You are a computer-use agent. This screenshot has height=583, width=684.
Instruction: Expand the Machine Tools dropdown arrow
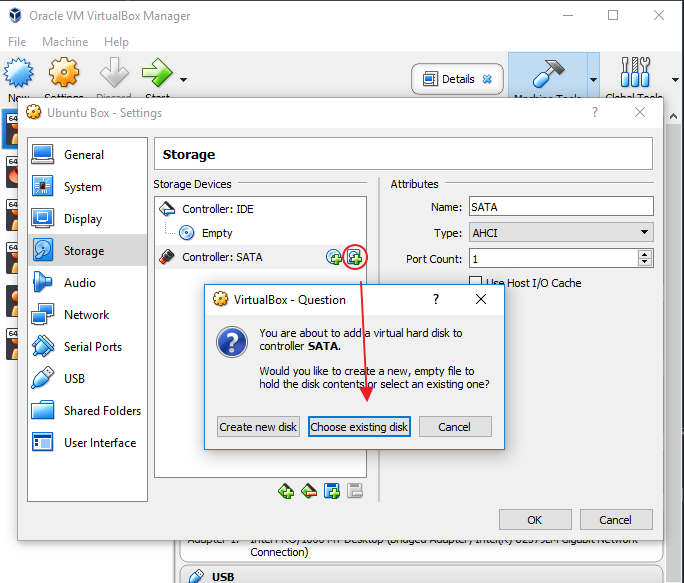coord(593,79)
